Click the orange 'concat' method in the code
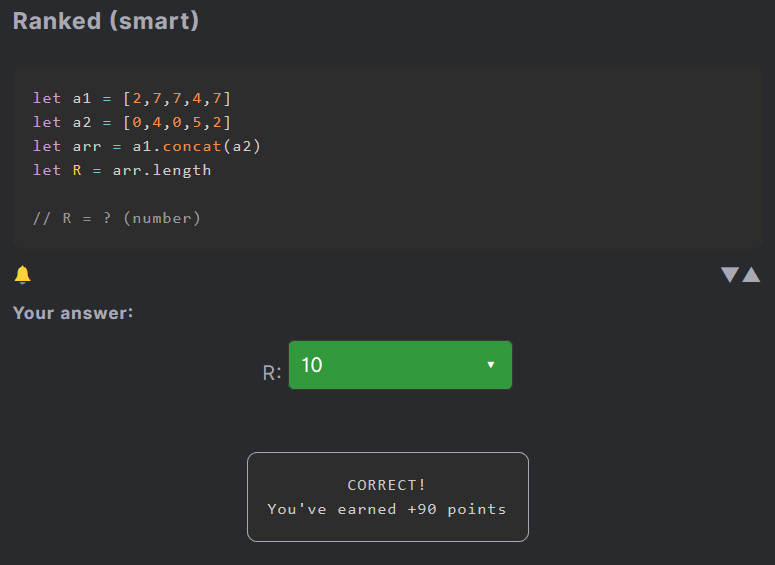This screenshot has width=775, height=565. 192,146
